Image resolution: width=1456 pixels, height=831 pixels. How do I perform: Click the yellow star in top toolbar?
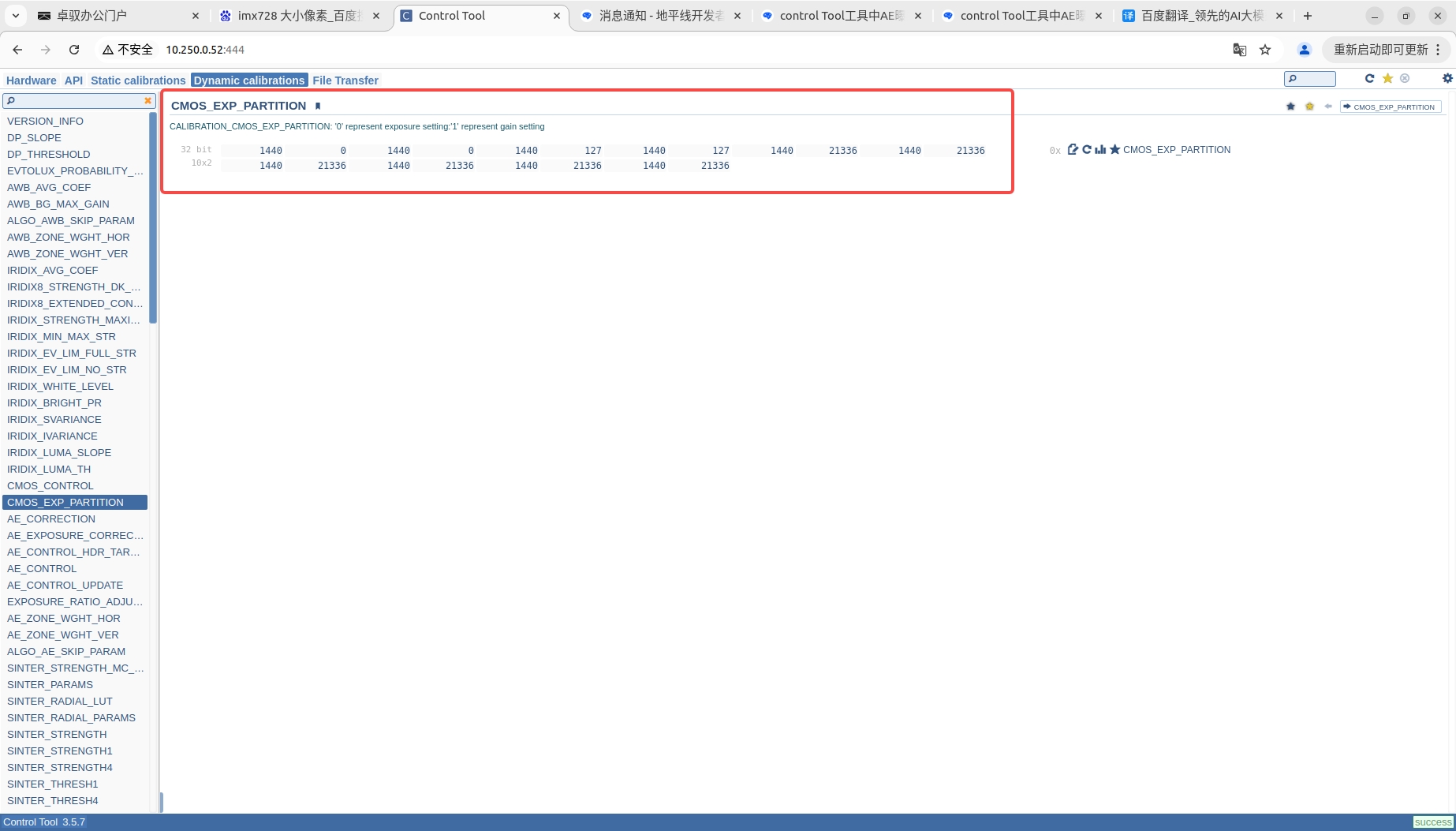[1387, 78]
